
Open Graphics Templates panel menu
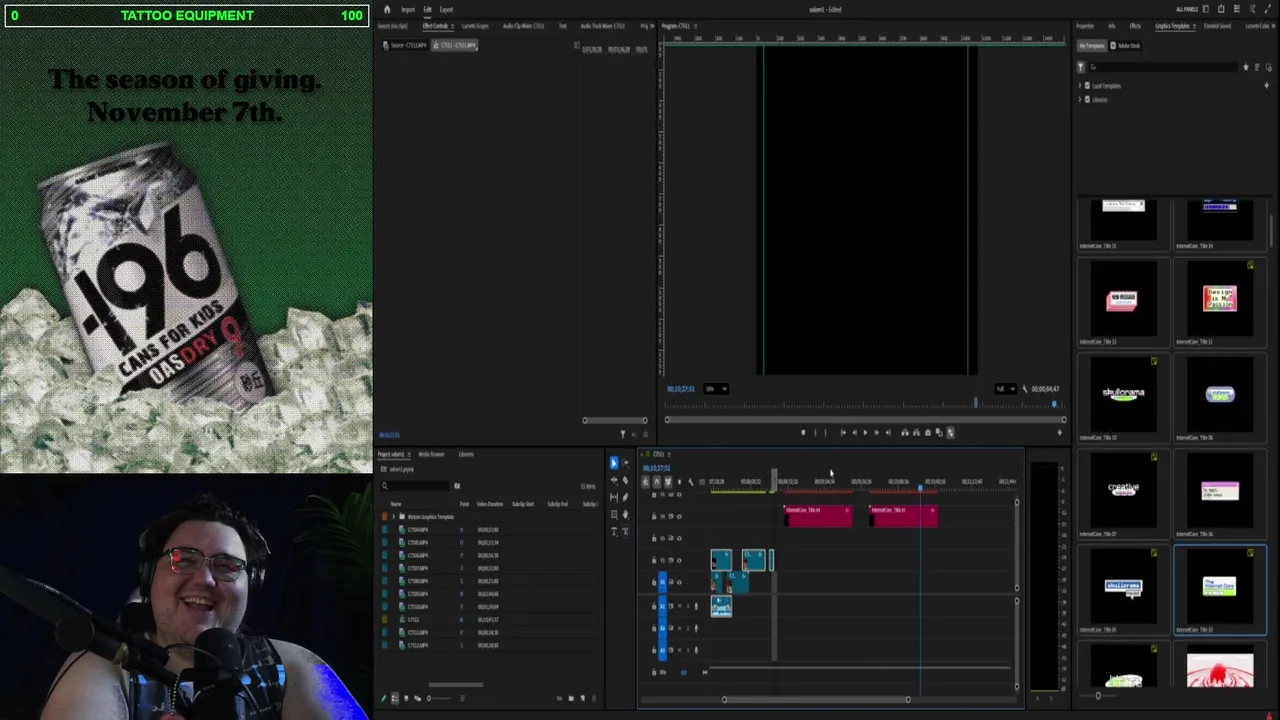click(1194, 26)
